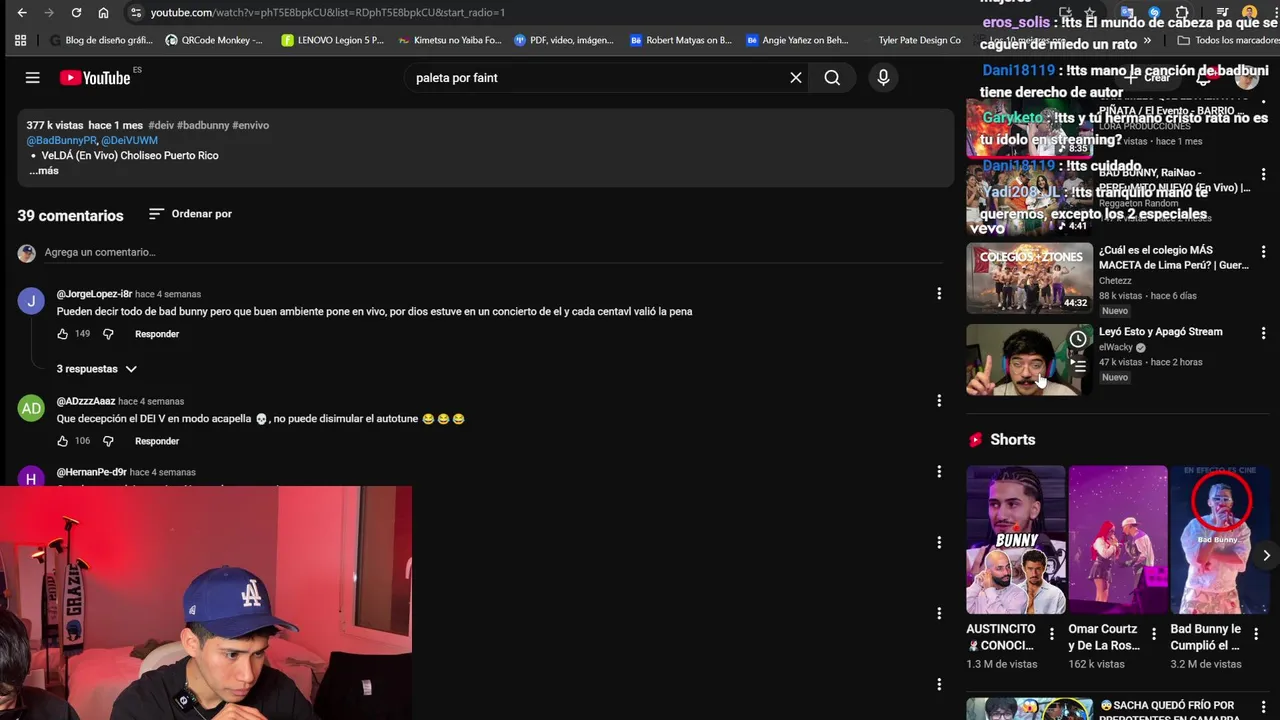Open the elWacky video thumbnail

[1029, 360]
